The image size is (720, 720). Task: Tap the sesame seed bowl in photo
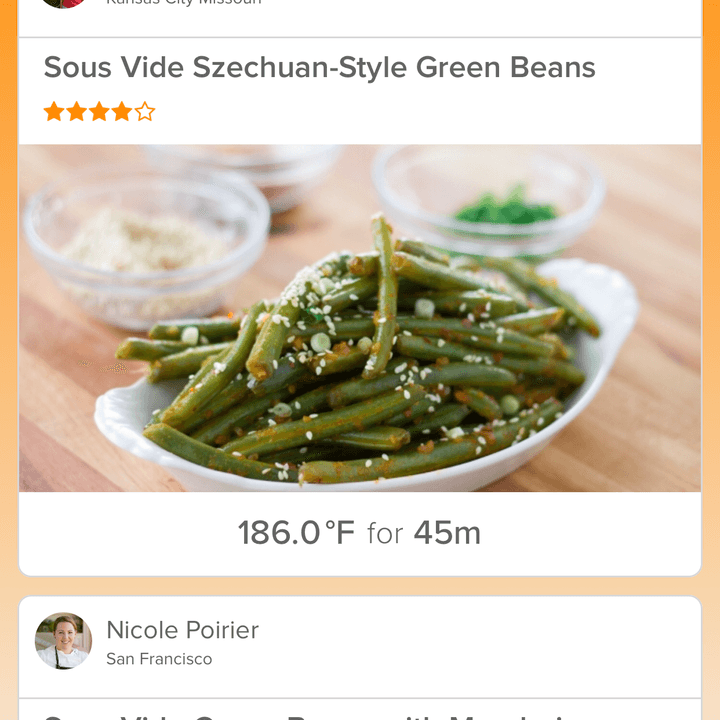pos(146,251)
